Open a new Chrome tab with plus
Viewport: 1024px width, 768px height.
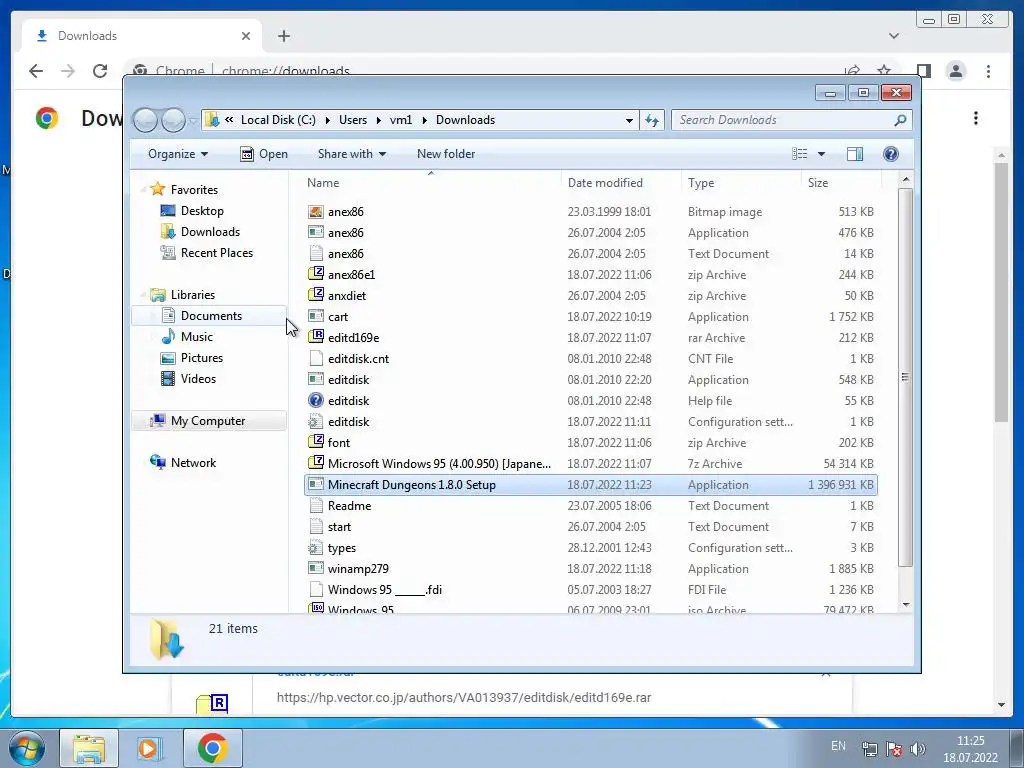pos(283,36)
